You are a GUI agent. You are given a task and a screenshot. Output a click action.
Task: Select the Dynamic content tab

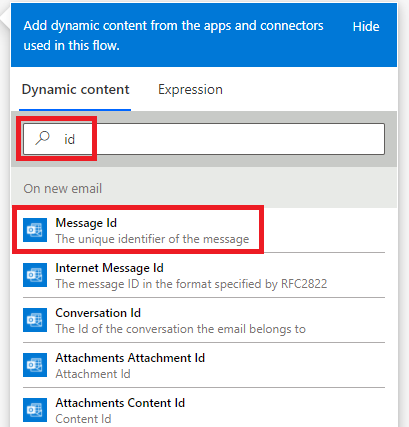(75, 90)
